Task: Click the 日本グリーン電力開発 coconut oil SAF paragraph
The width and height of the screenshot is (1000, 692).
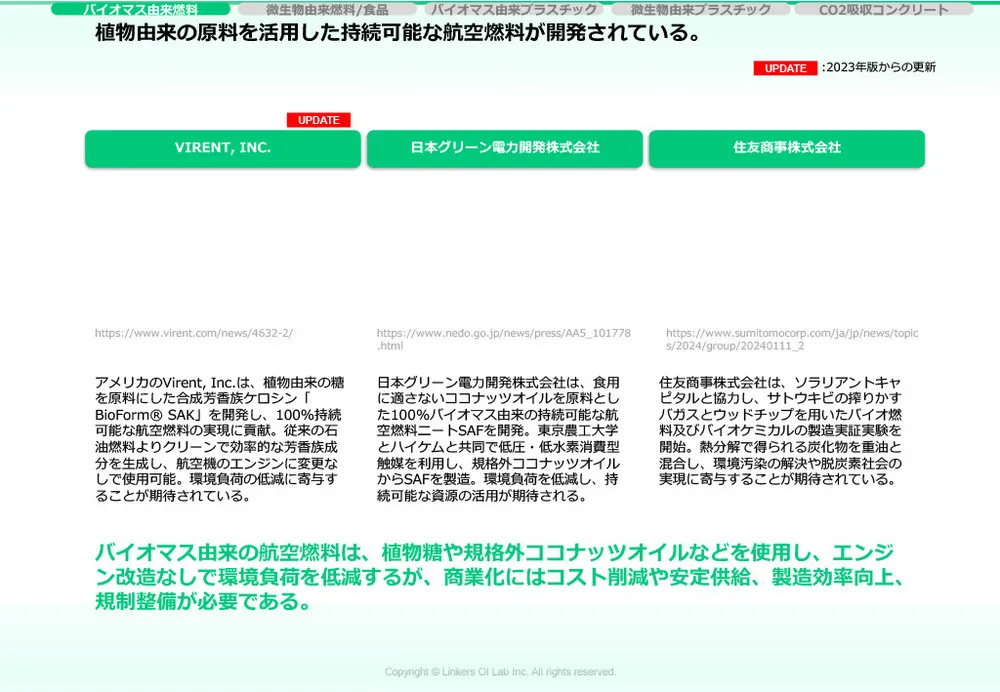Action: point(500,439)
